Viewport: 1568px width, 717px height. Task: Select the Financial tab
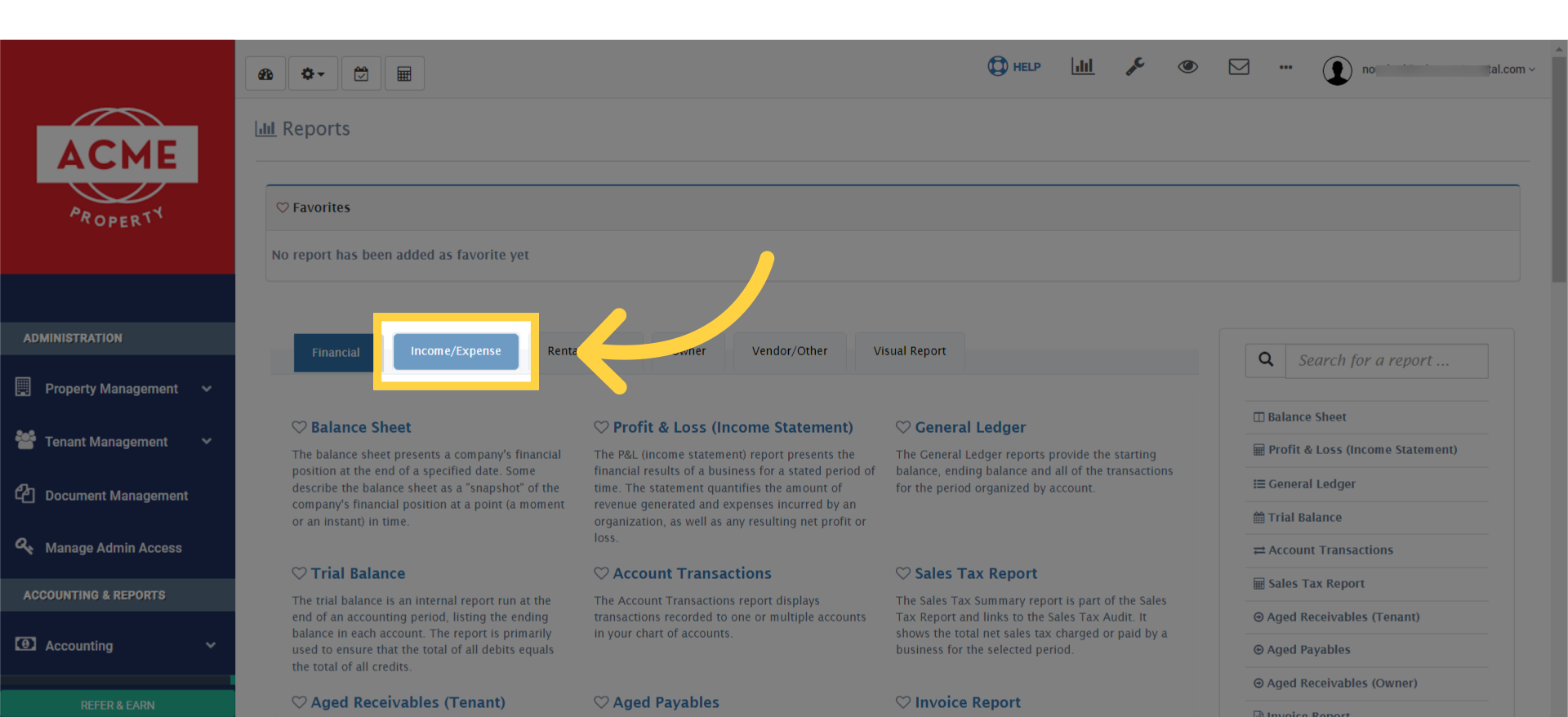(x=336, y=353)
